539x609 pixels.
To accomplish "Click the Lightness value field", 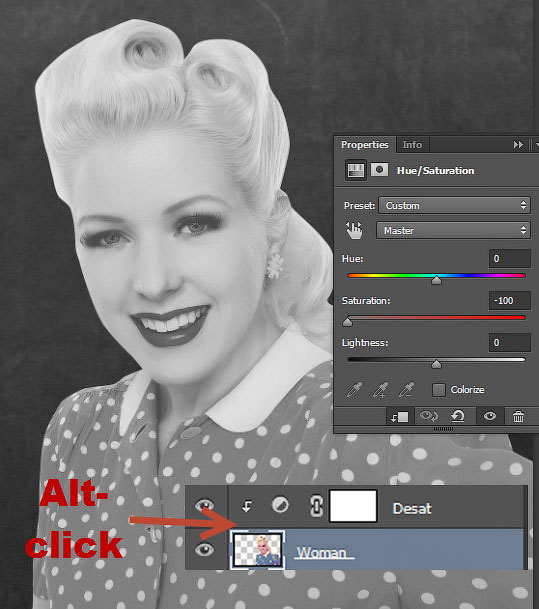I will pos(509,343).
